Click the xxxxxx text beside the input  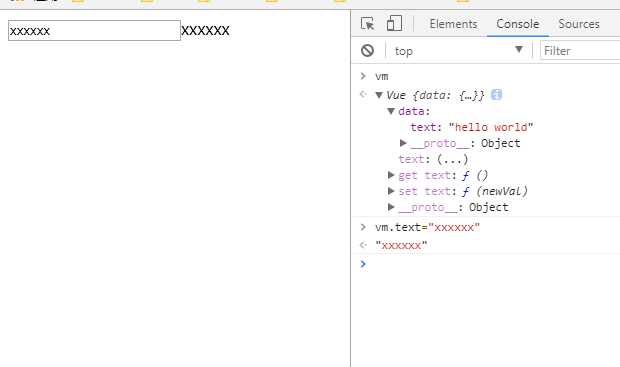[205, 31]
